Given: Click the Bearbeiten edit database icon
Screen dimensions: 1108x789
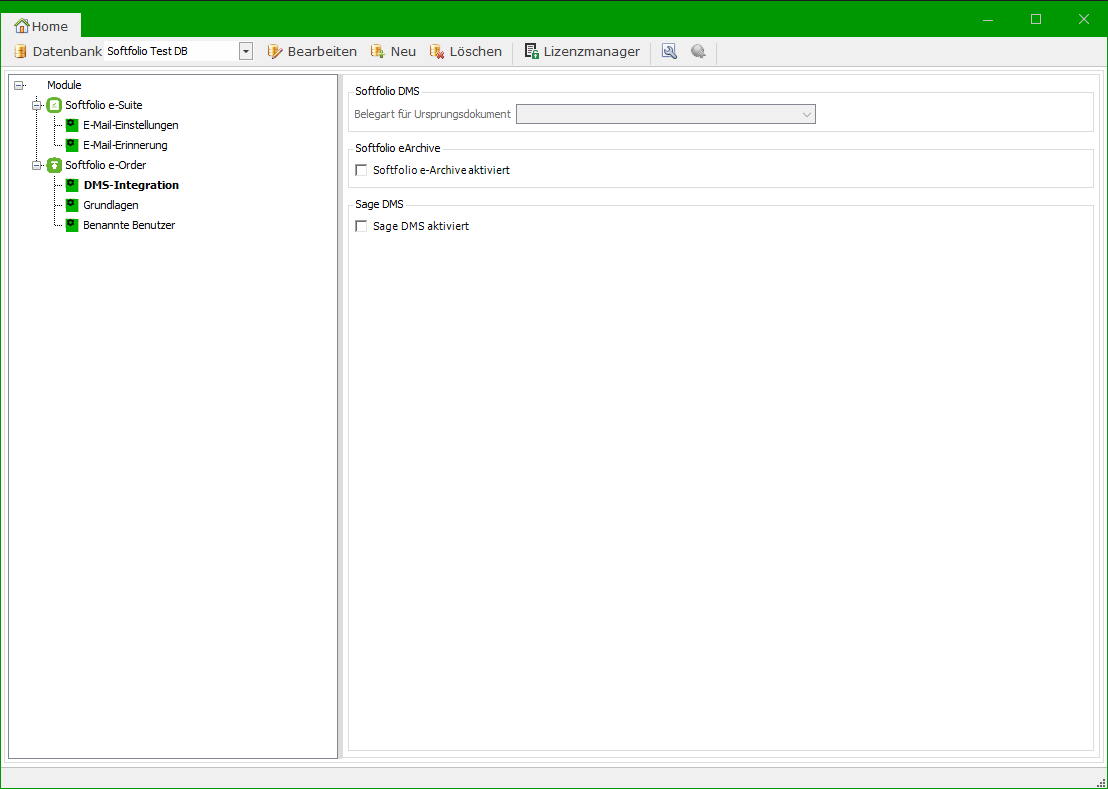Looking at the screenshot, I should point(275,52).
